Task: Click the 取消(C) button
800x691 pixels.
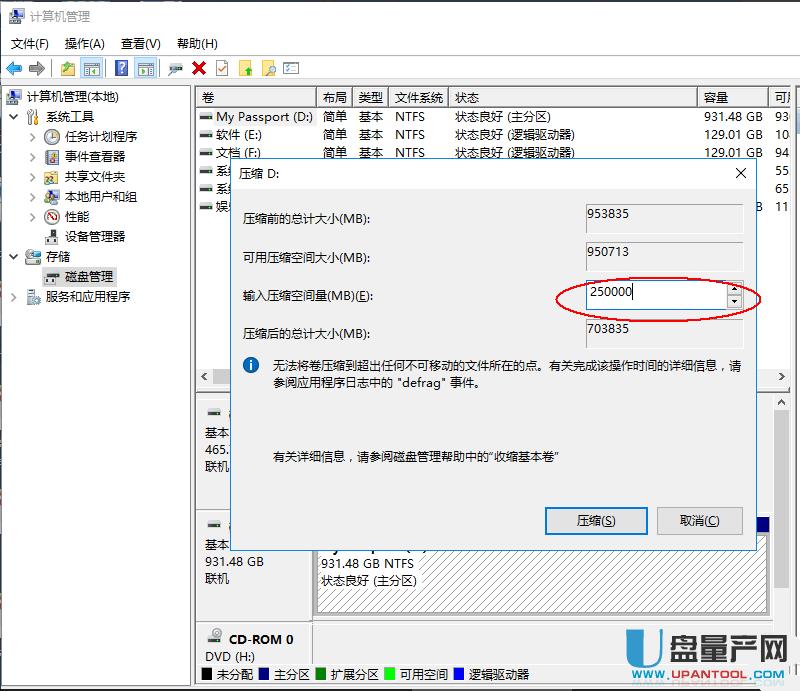Action: 699,521
